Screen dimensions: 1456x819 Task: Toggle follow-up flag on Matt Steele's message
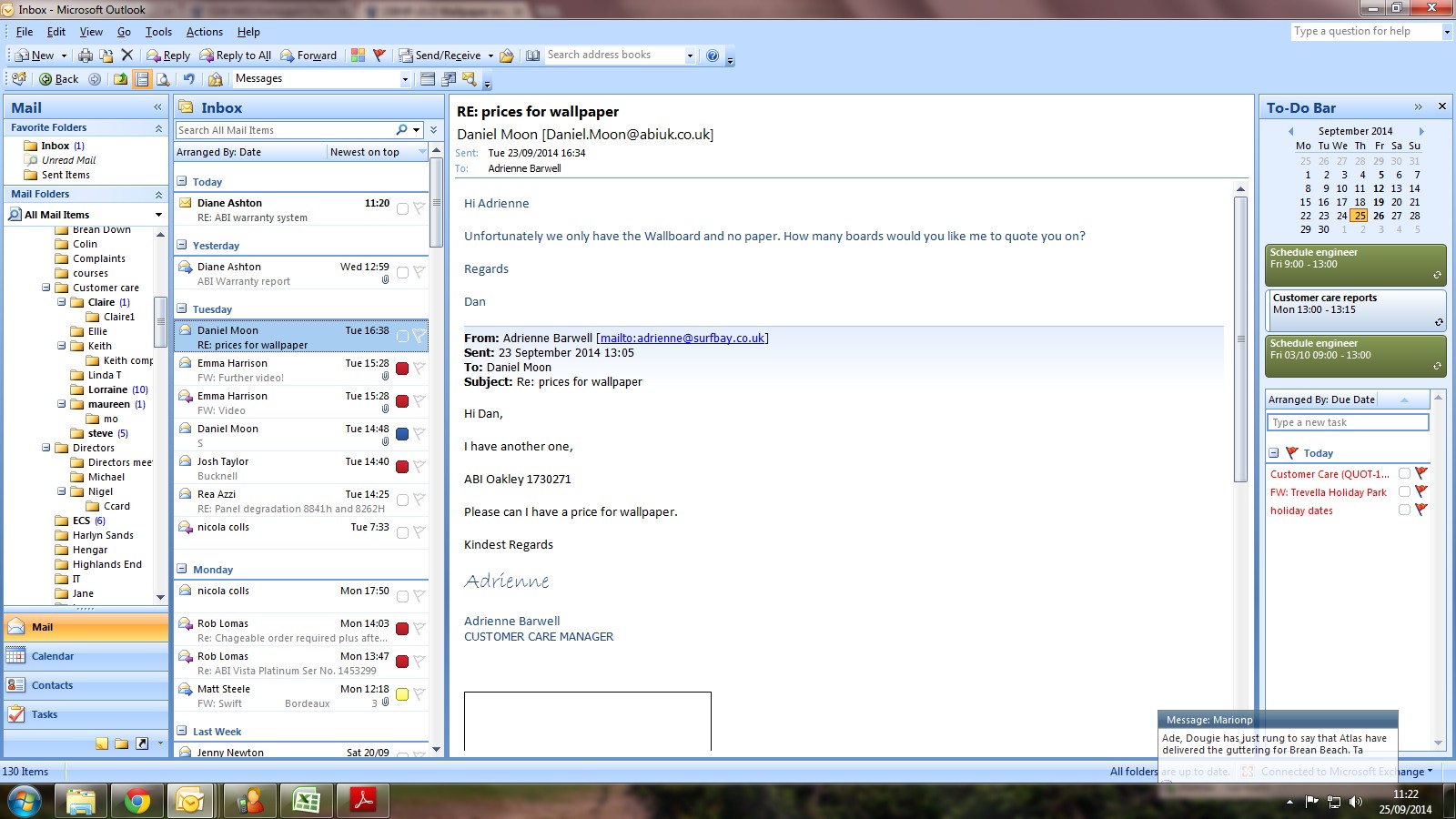(419, 694)
